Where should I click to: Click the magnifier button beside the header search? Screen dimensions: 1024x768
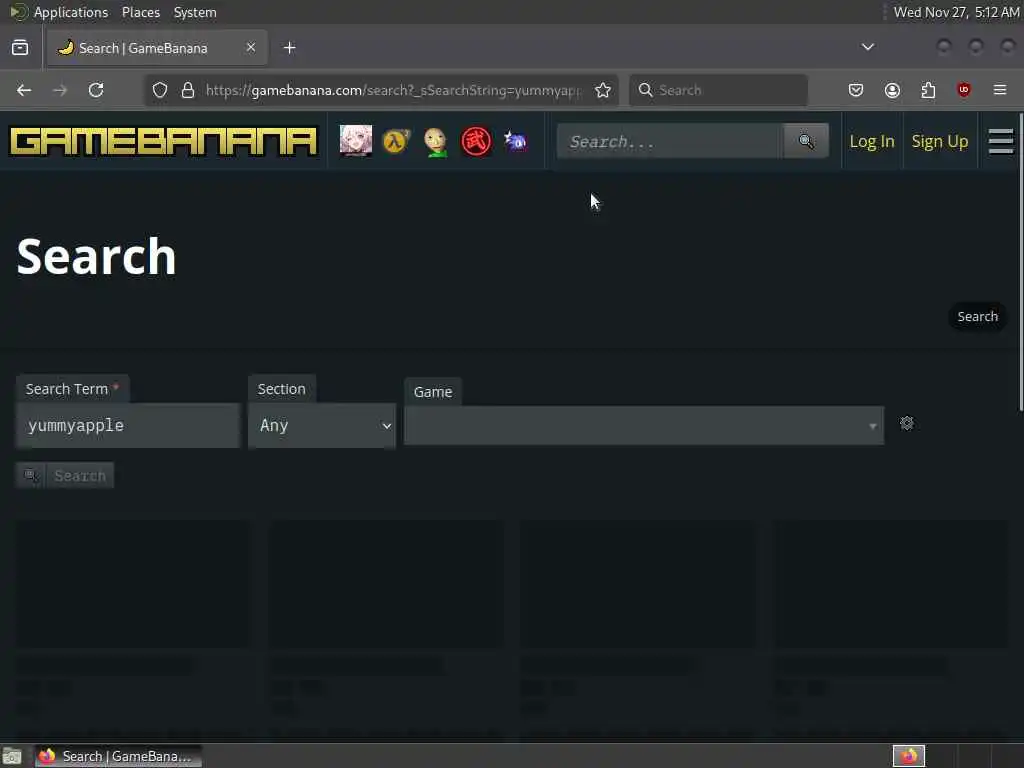[x=806, y=141]
